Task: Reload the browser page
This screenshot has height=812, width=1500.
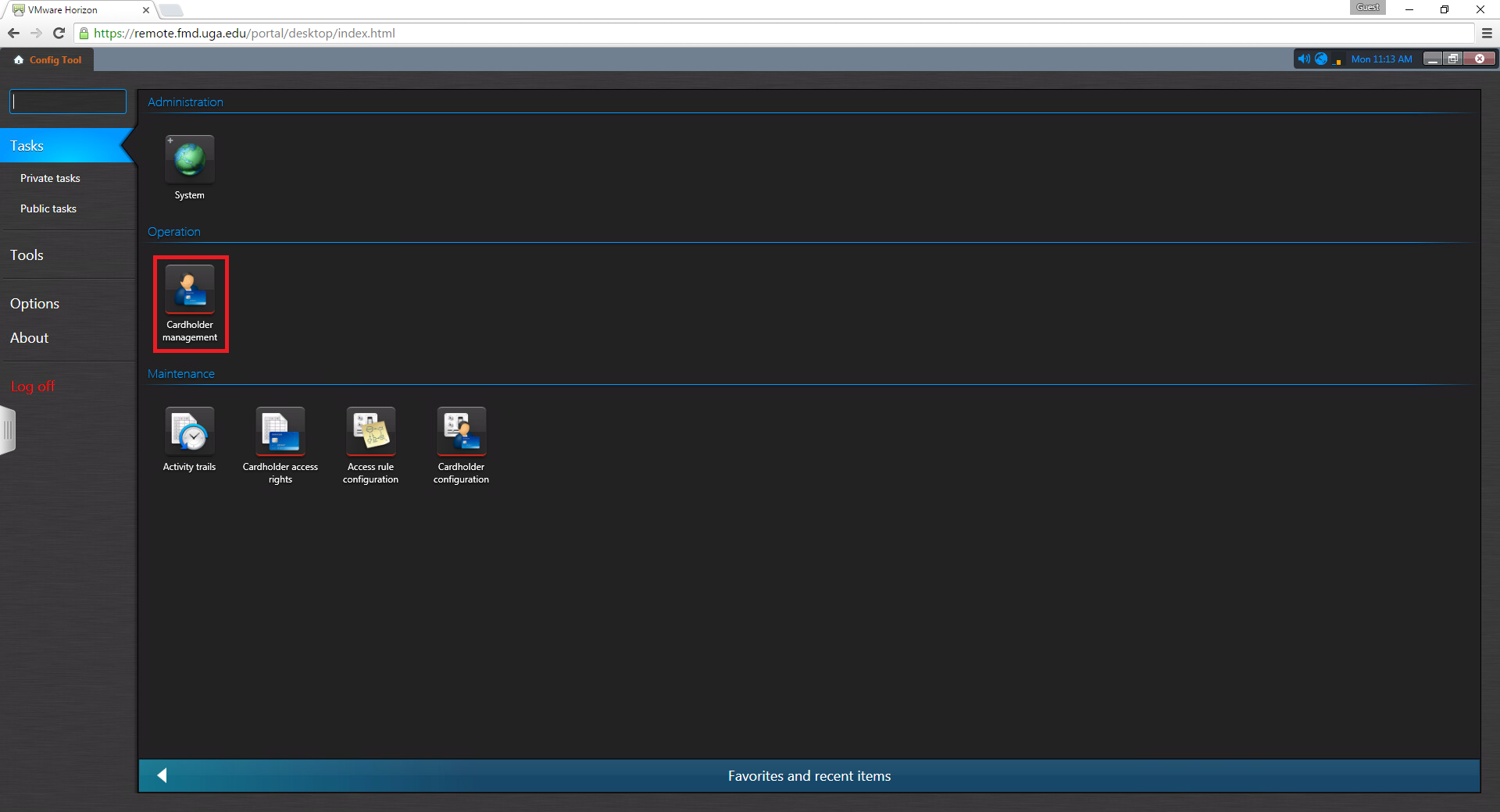Action: (59, 33)
